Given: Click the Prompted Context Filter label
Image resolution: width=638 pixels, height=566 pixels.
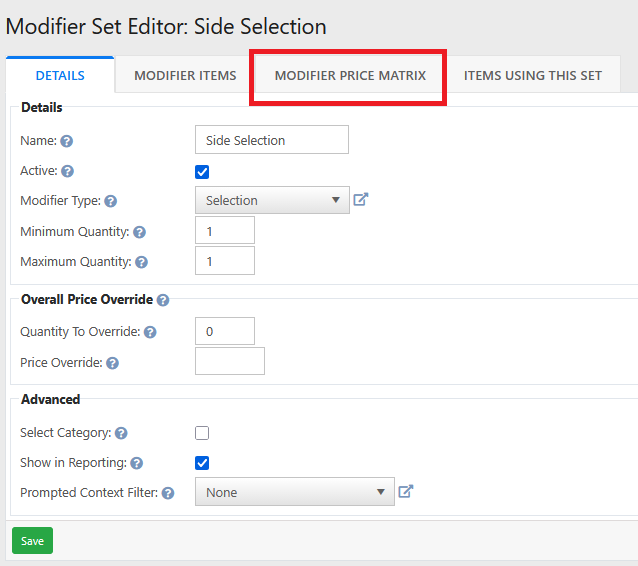Looking at the screenshot, I should pyautogui.click(x=89, y=493).
